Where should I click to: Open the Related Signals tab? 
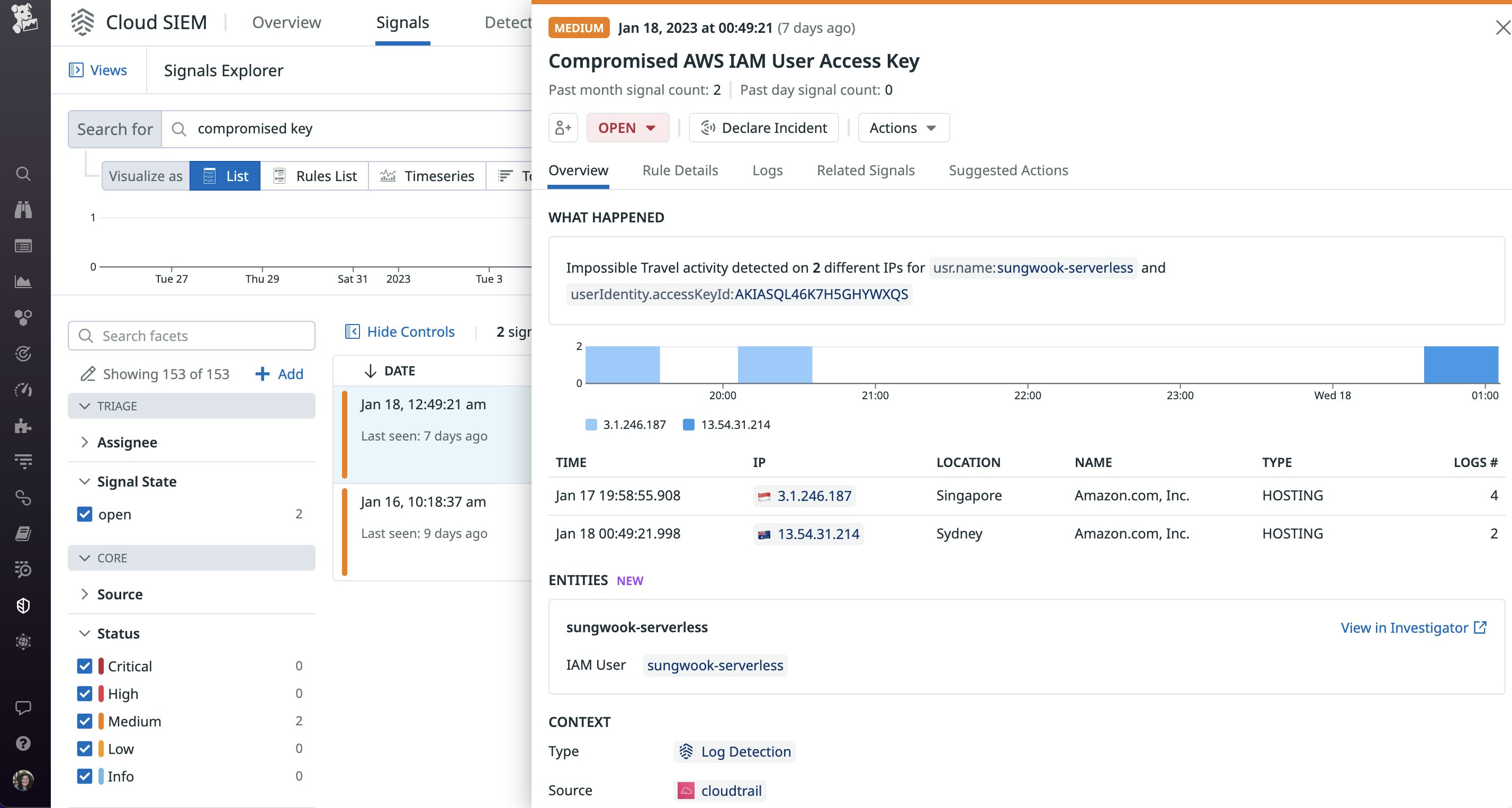pyautogui.click(x=865, y=170)
